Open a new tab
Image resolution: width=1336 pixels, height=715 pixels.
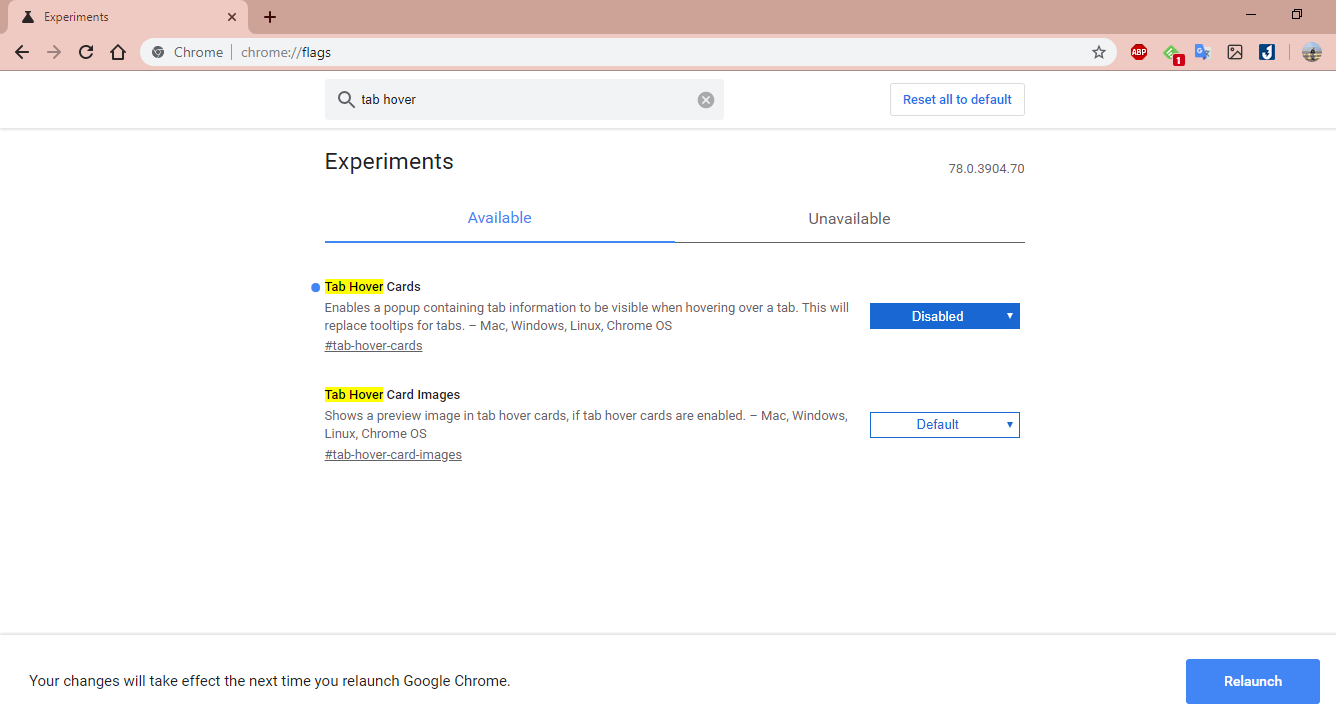(270, 17)
